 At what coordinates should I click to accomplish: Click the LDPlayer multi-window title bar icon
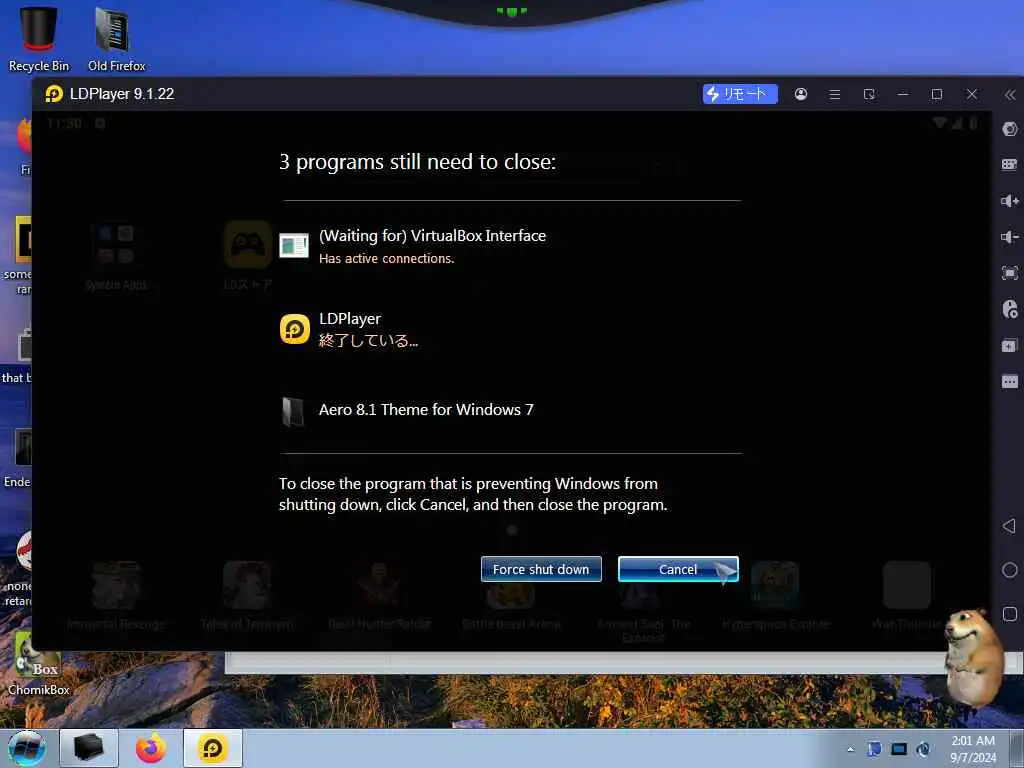[869, 95]
